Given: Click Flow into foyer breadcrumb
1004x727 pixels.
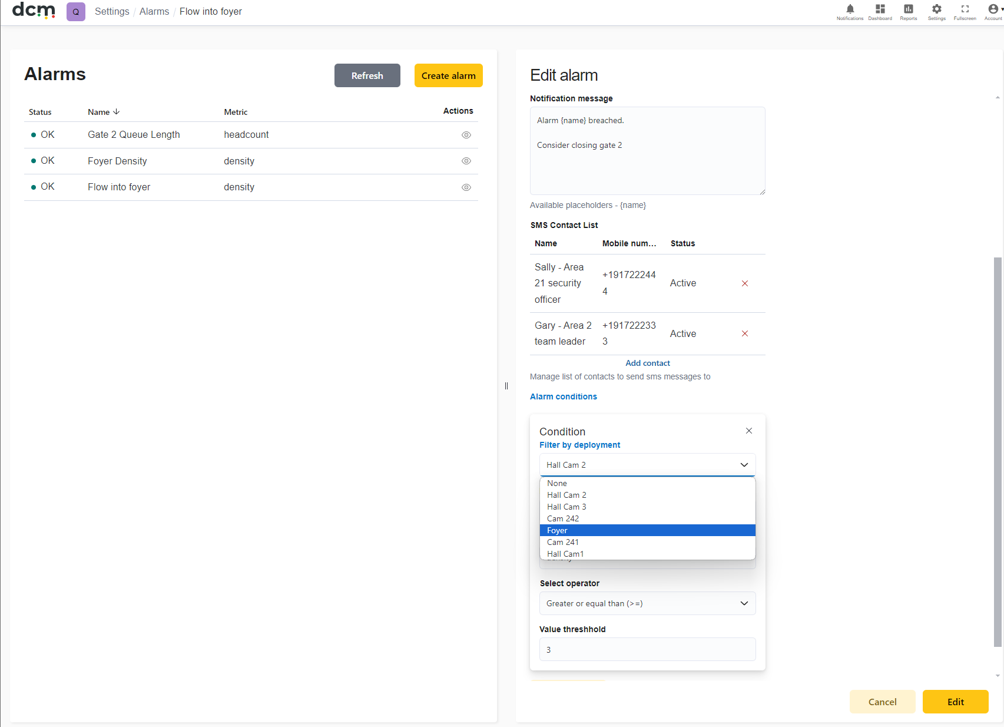Looking at the screenshot, I should click(x=211, y=12).
